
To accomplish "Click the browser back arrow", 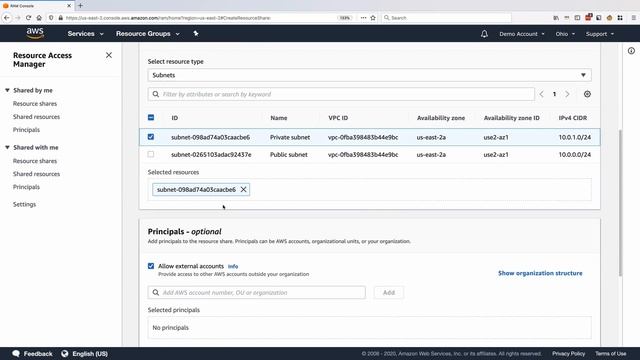I will [x=7, y=18].
